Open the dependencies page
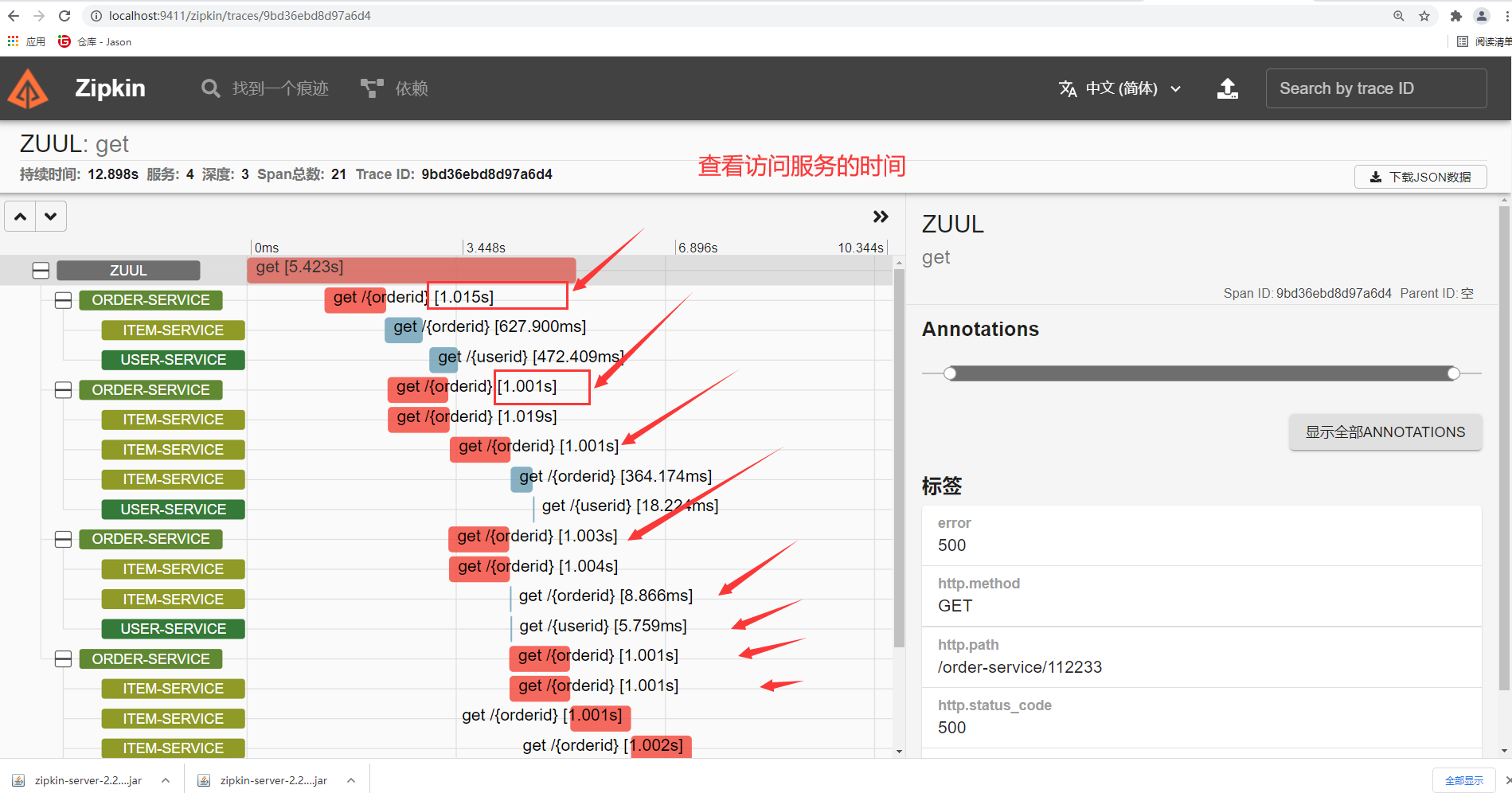Viewport: 1512px width, 793px height. (x=395, y=88)
